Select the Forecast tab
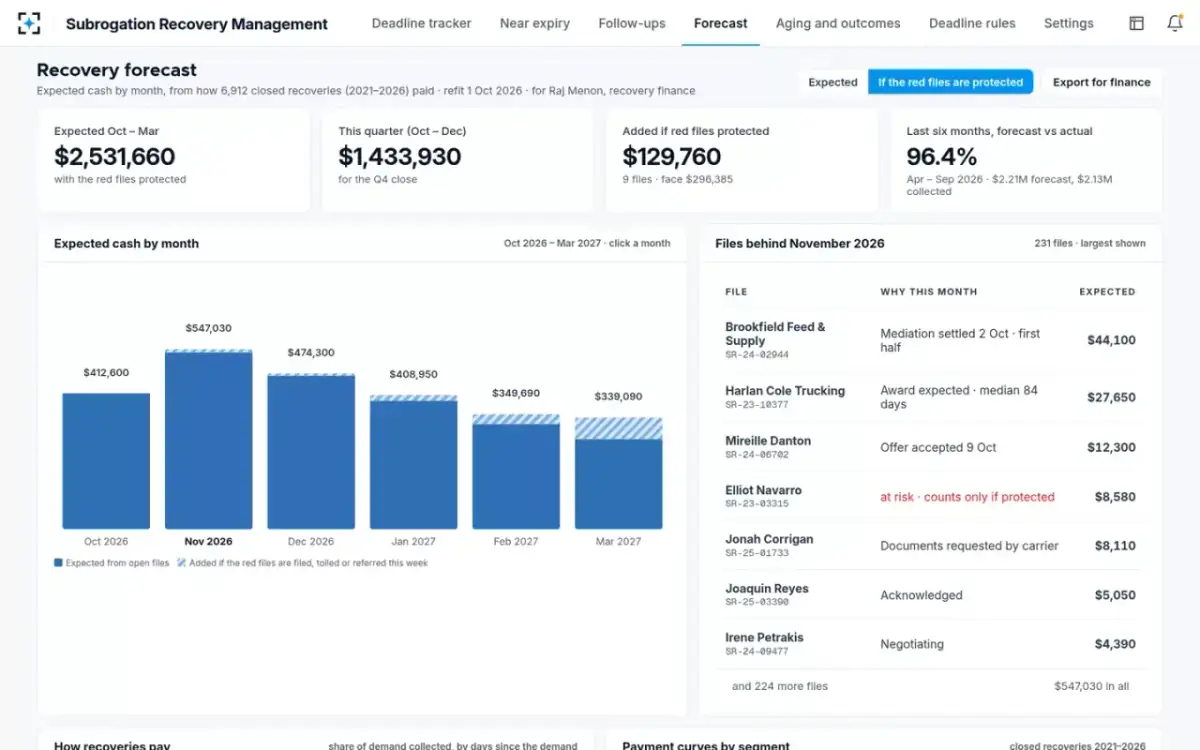The image size is (1200, 750). tap(720, 23)
